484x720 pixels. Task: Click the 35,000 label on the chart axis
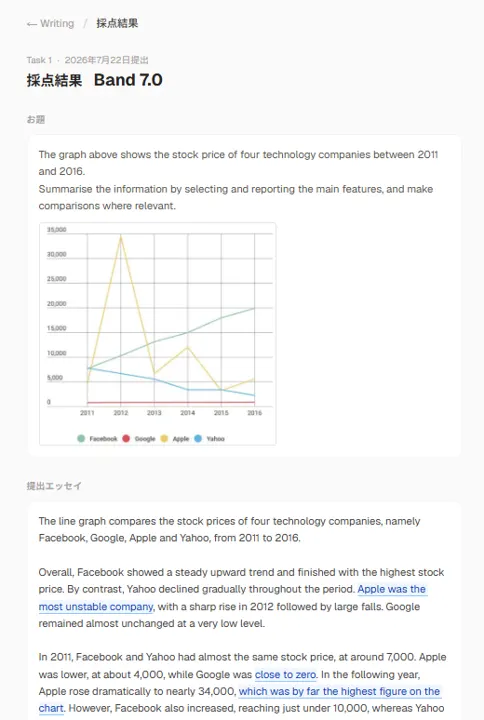(56, 230)
